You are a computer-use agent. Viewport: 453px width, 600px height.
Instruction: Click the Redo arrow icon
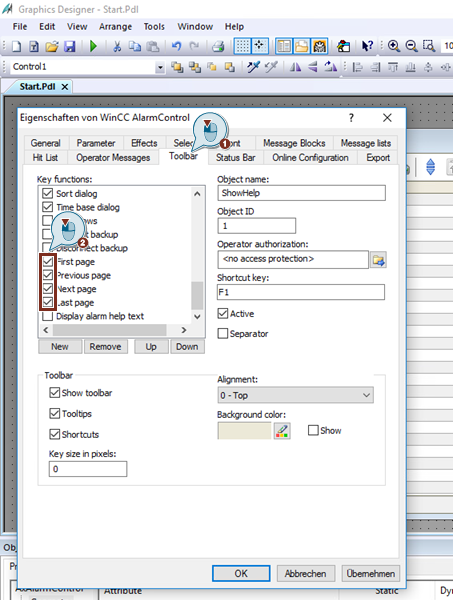pos(194,46)
